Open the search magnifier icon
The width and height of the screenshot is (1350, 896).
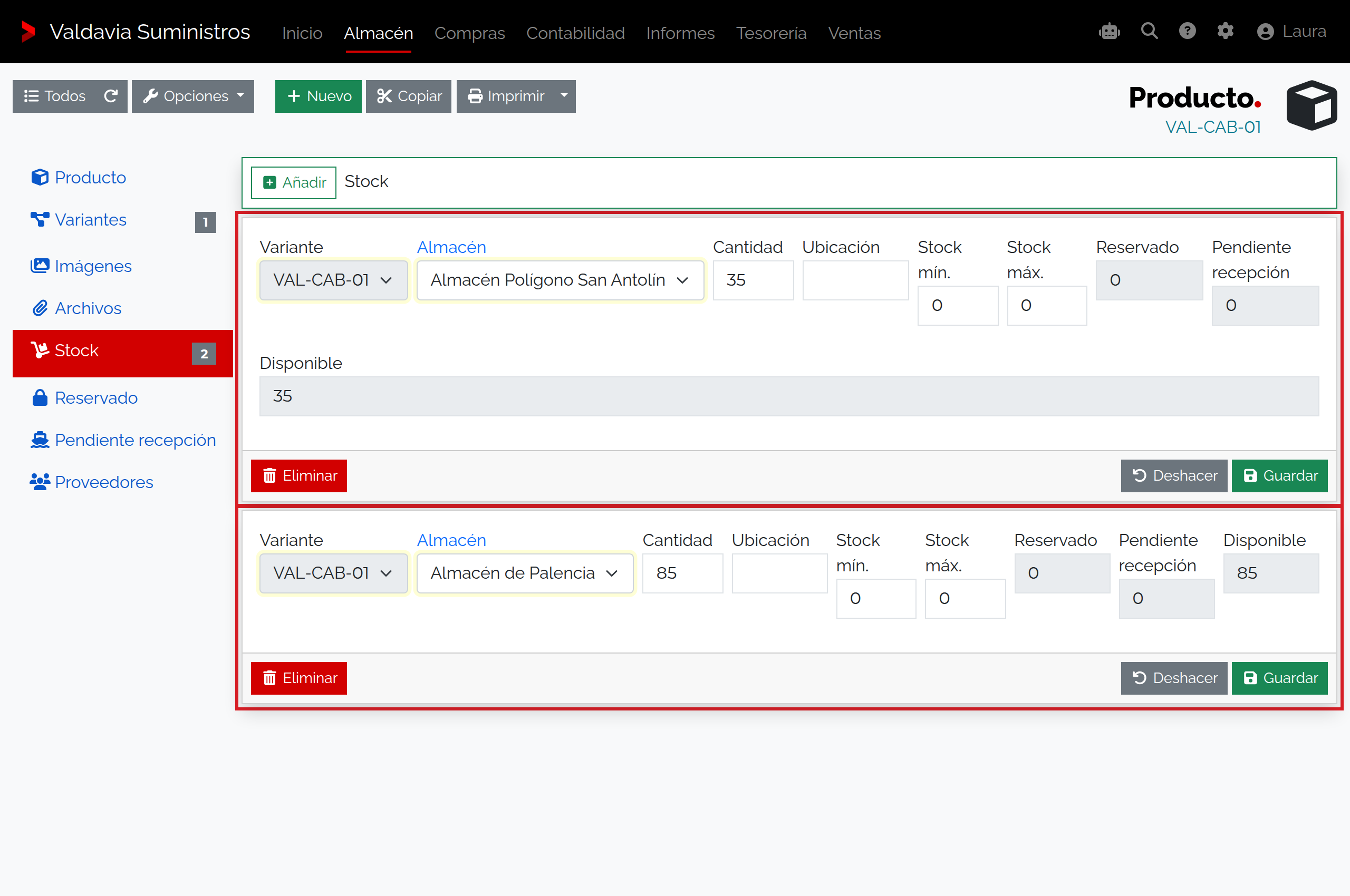[x=1149, y=31]
